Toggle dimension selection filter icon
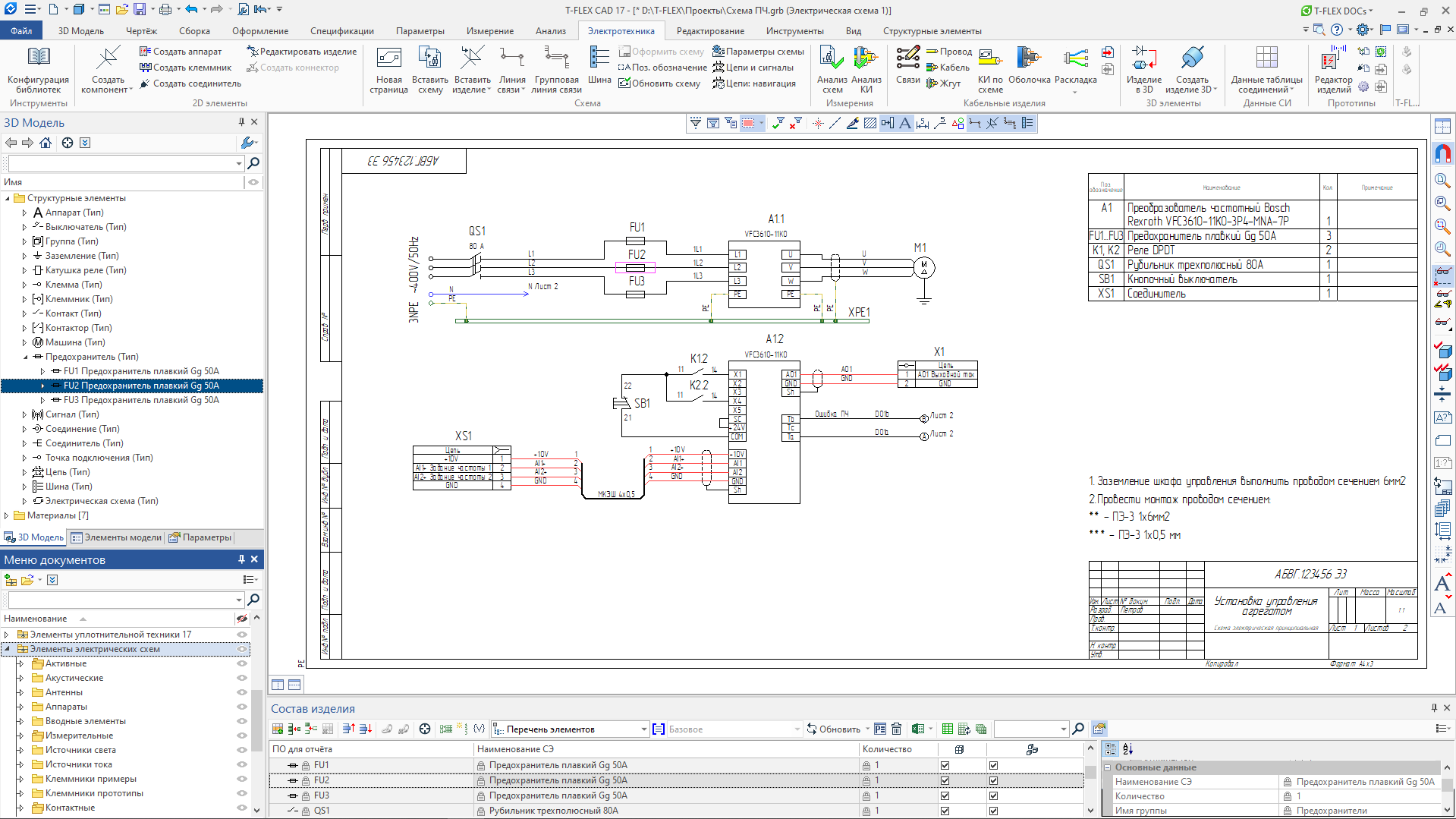 click(923, 123)
